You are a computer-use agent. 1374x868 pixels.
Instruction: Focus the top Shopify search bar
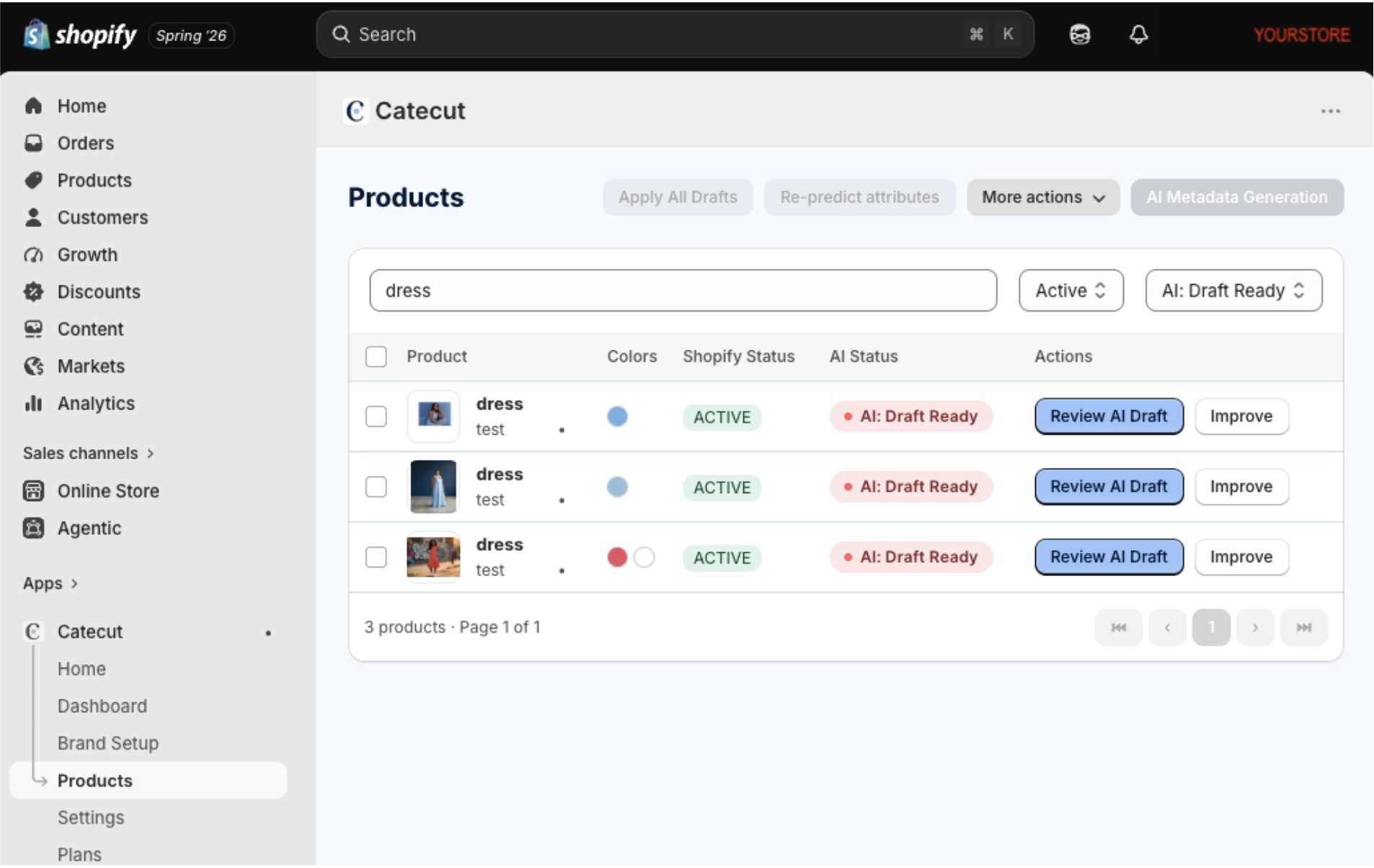tap(675, 35)
